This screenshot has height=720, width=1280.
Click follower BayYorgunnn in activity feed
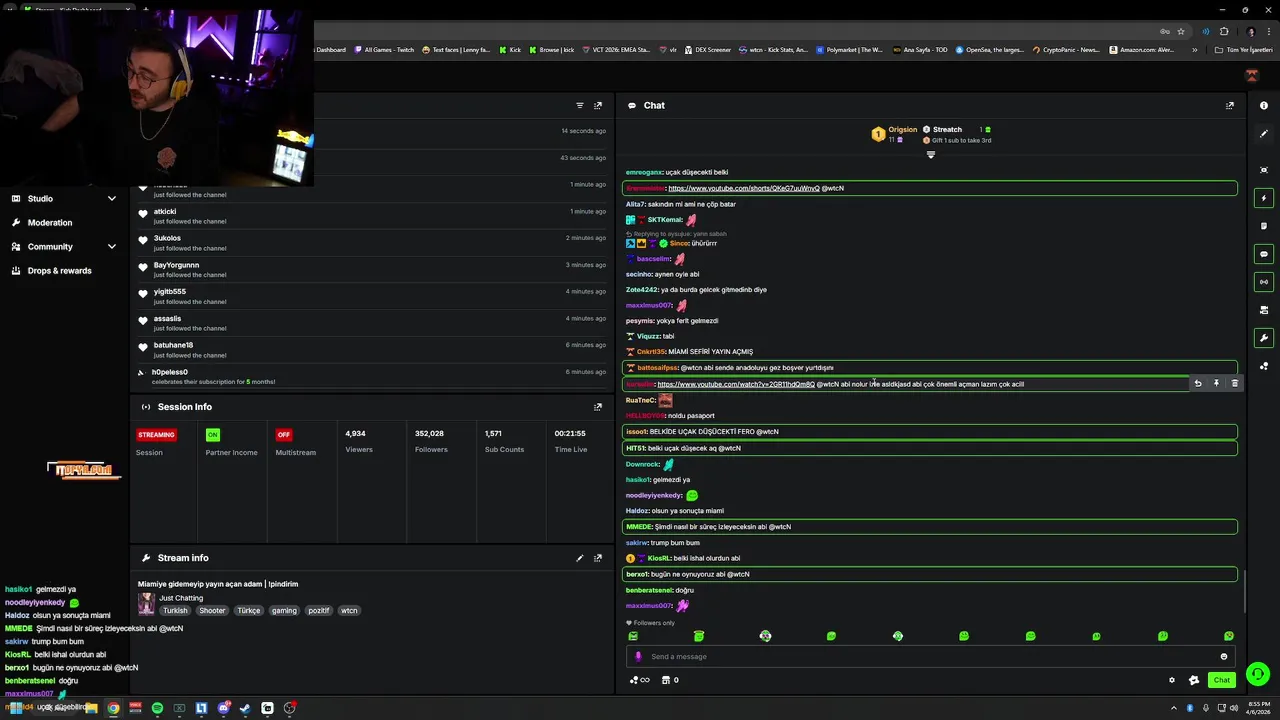[x=176, y=265]
